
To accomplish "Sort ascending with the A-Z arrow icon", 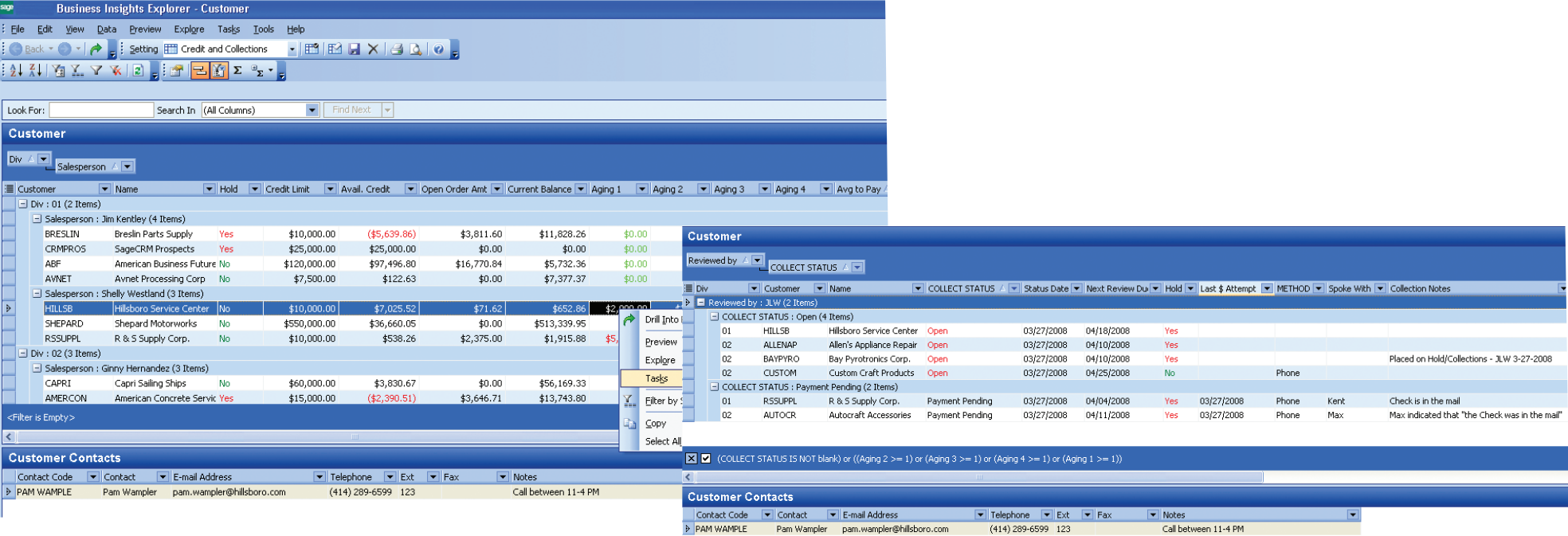I will pos(16,71).
